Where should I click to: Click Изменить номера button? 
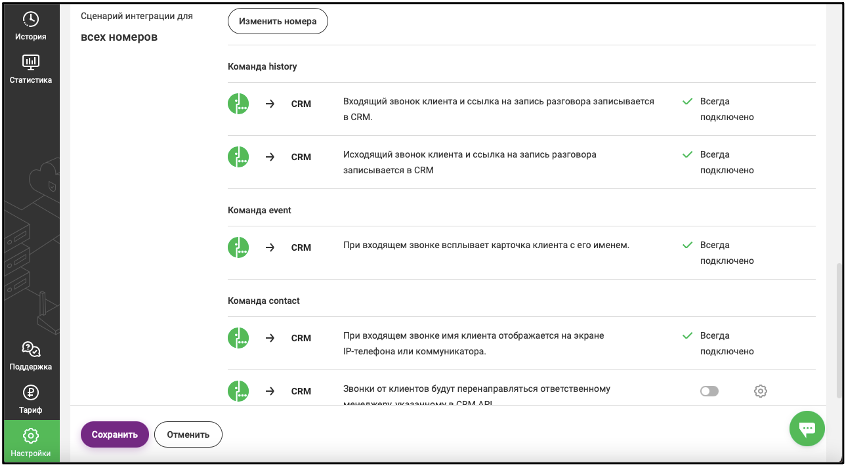(278, 21)
